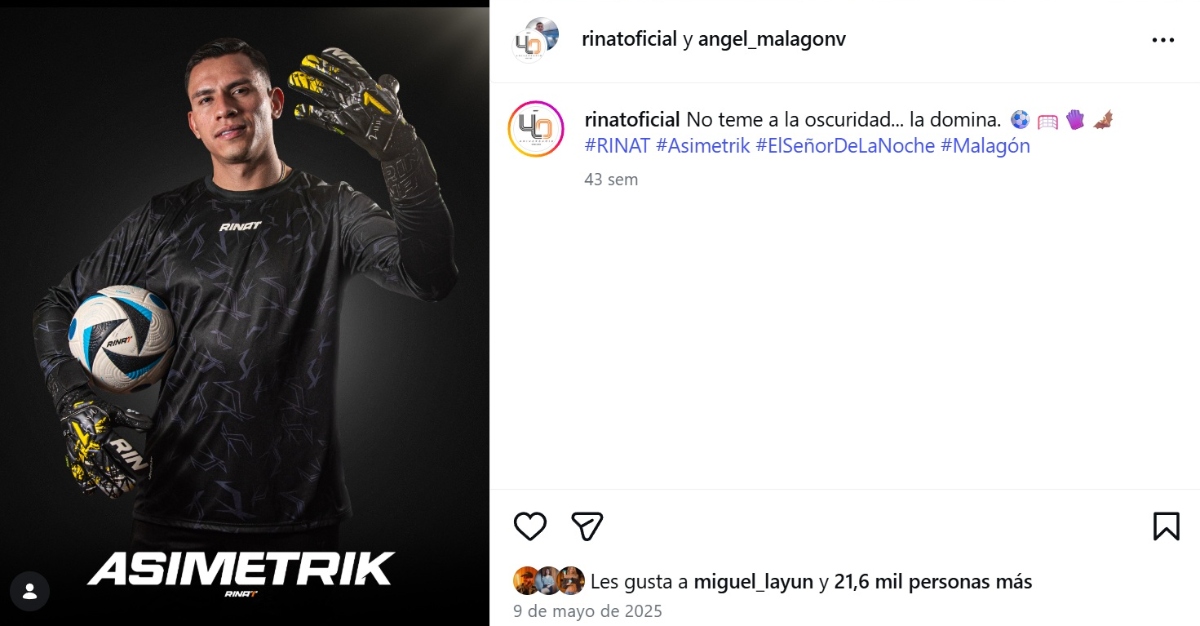The image size is (1200, 626).
Task: Like the post with the heart icon
Action: (x=530, y=526)
